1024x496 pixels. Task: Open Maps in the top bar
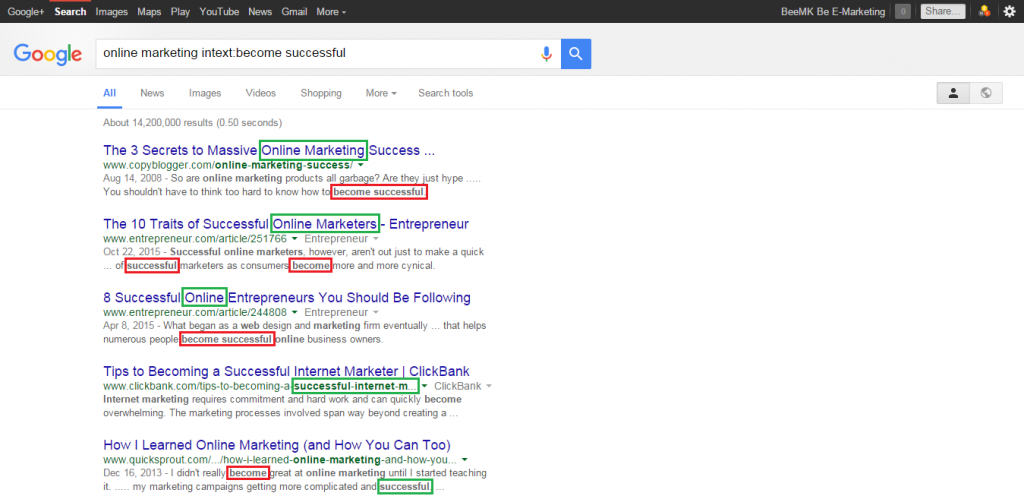tap(150, 12)
